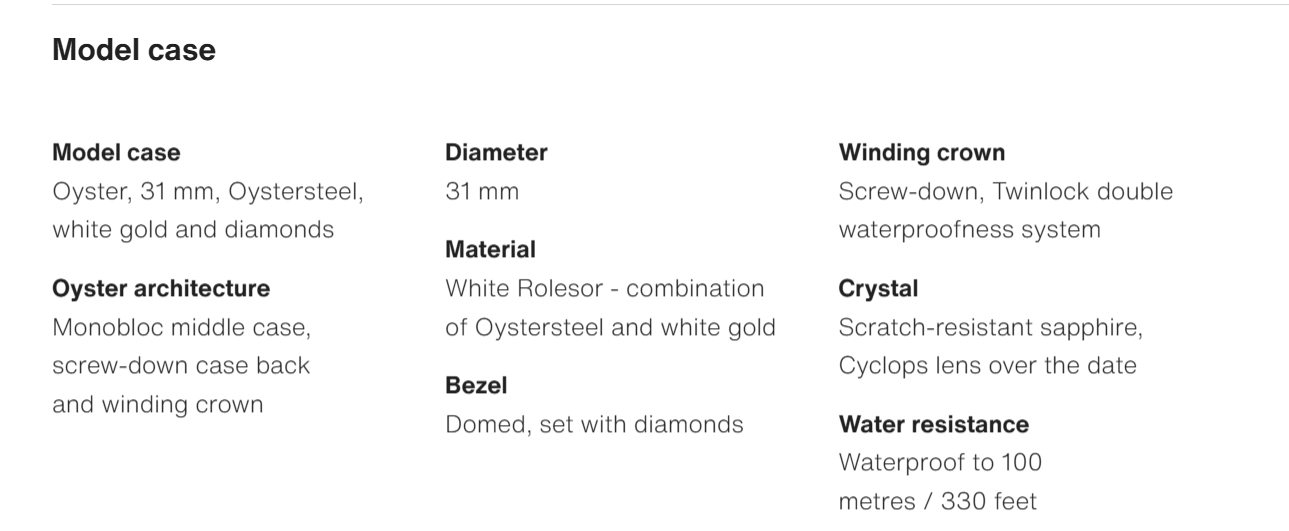Click the large "Model case" section heading
Viewport: 1289px width, 531px height.
point(133,50)
